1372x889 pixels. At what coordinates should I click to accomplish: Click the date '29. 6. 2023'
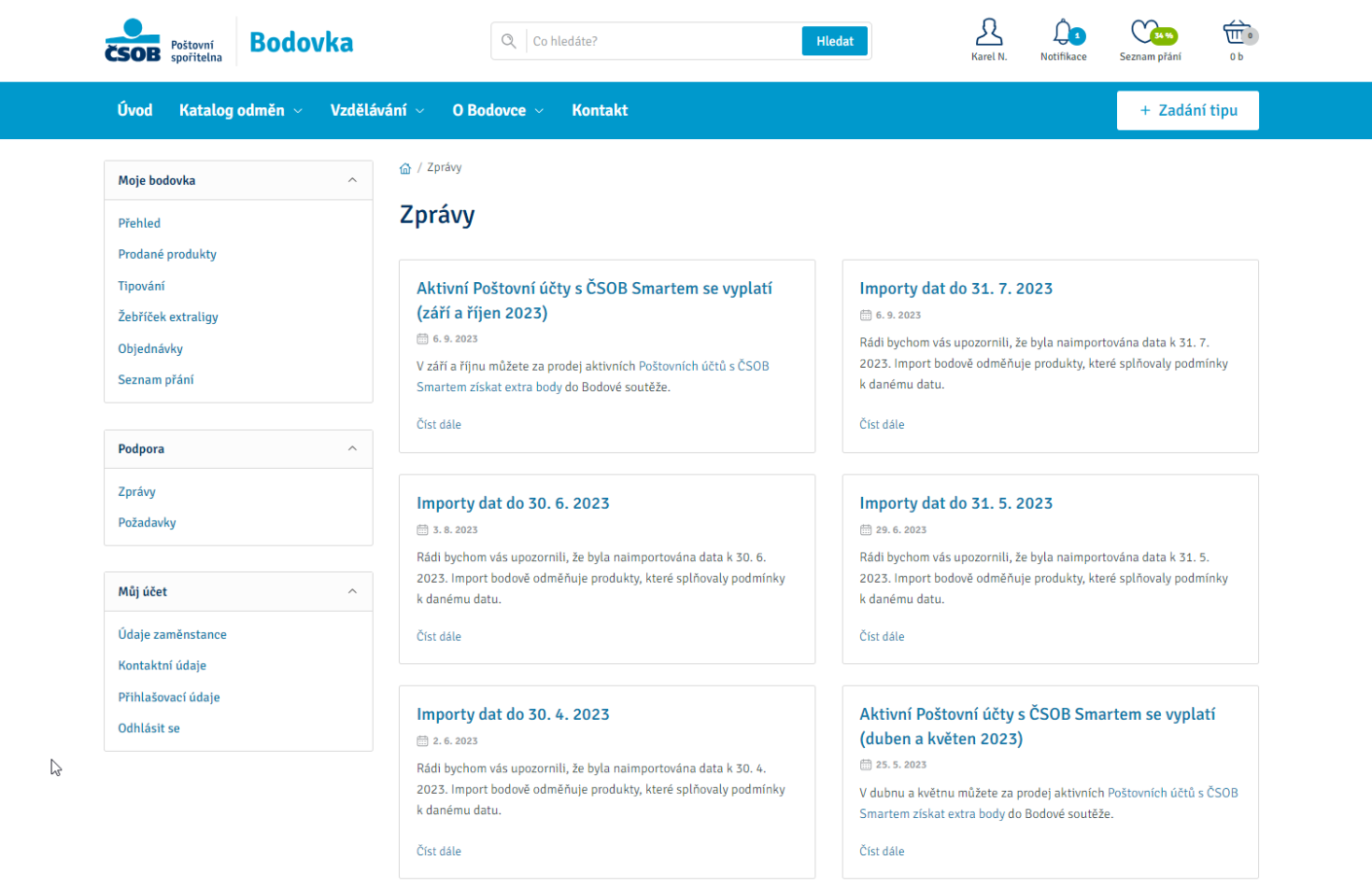coord(901,530)
